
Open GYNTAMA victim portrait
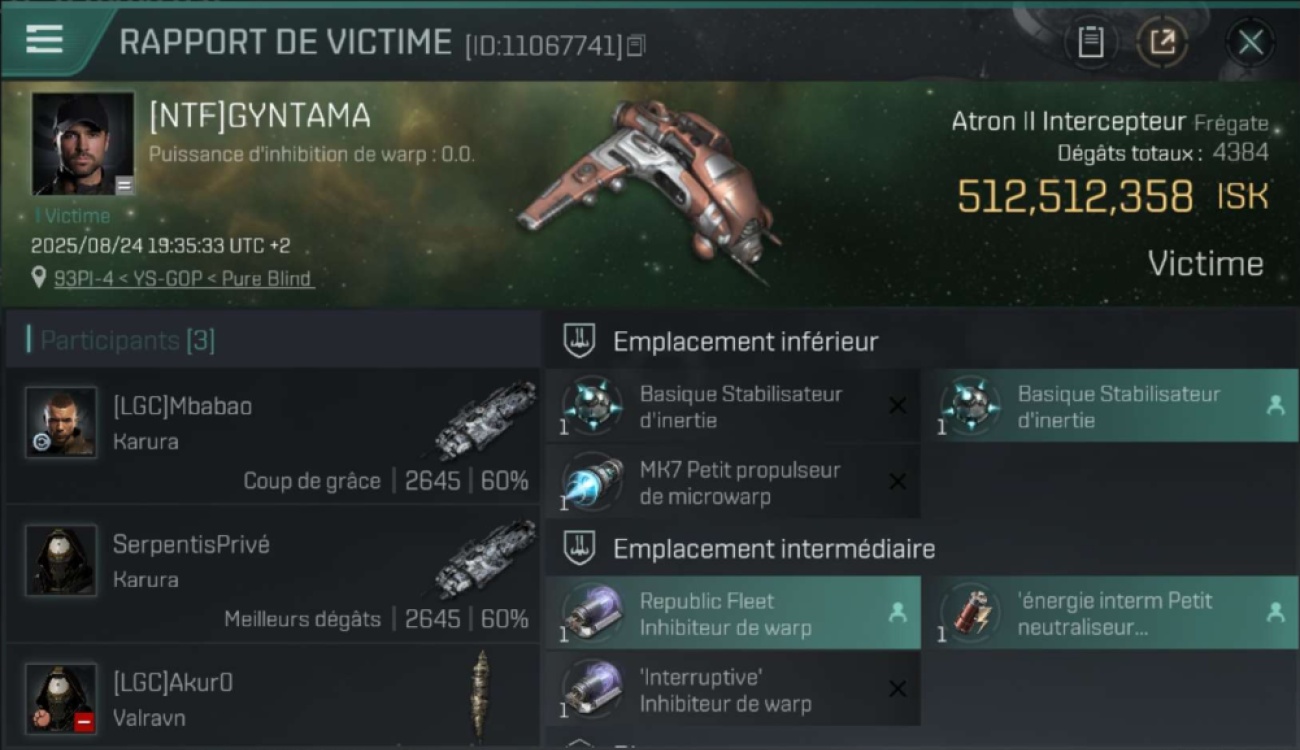[83, 143]
